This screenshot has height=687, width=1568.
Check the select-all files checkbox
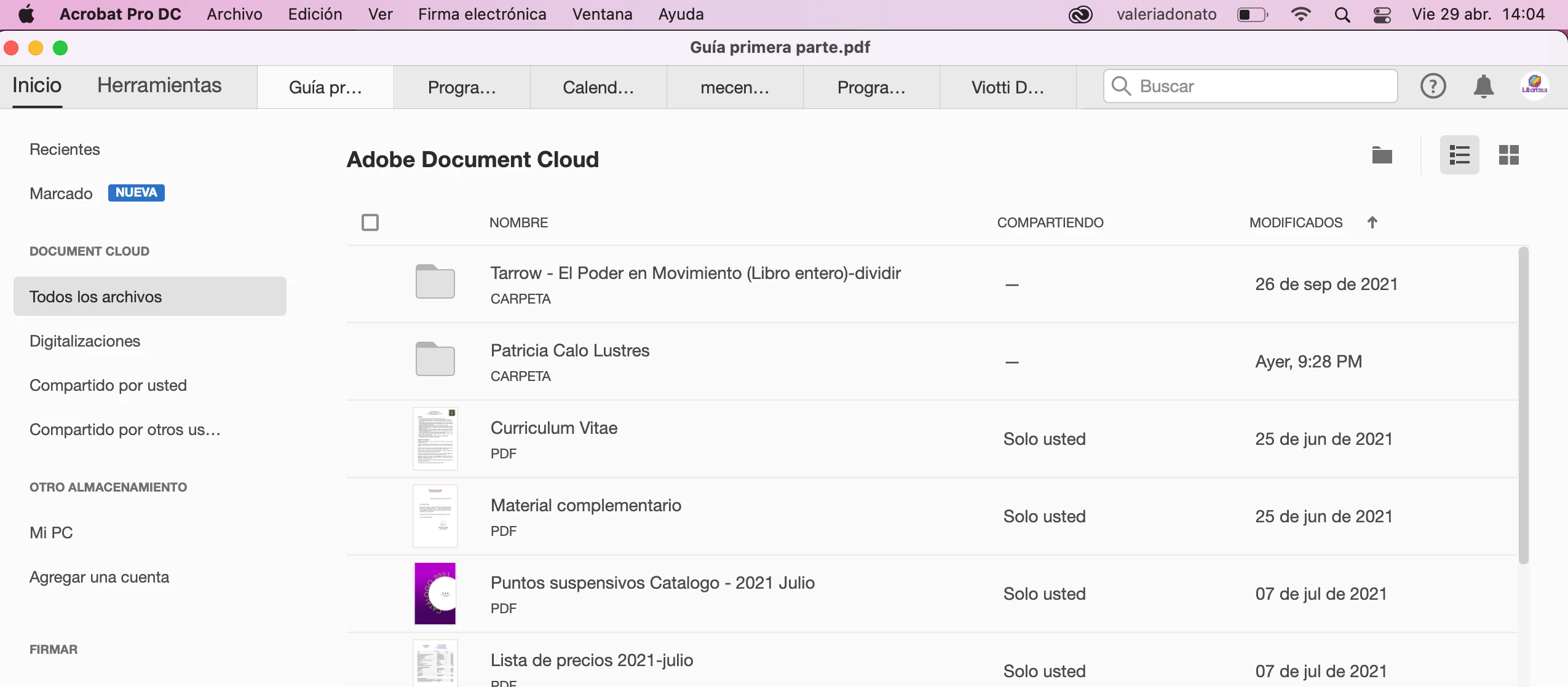pos(370,222)
